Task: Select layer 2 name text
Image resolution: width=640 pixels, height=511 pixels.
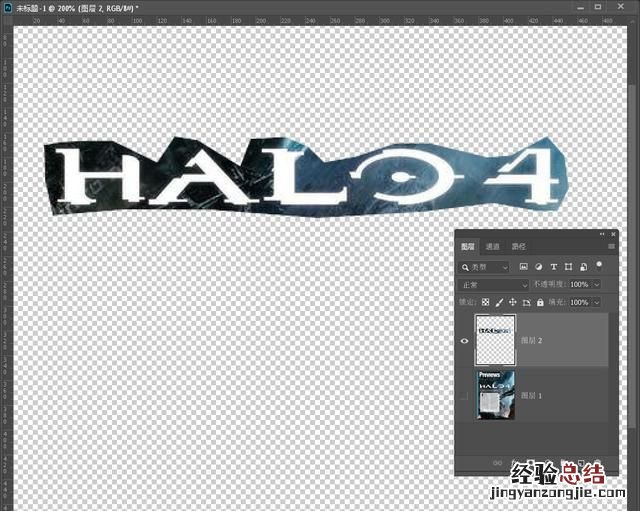Action: tap(531, 340)
